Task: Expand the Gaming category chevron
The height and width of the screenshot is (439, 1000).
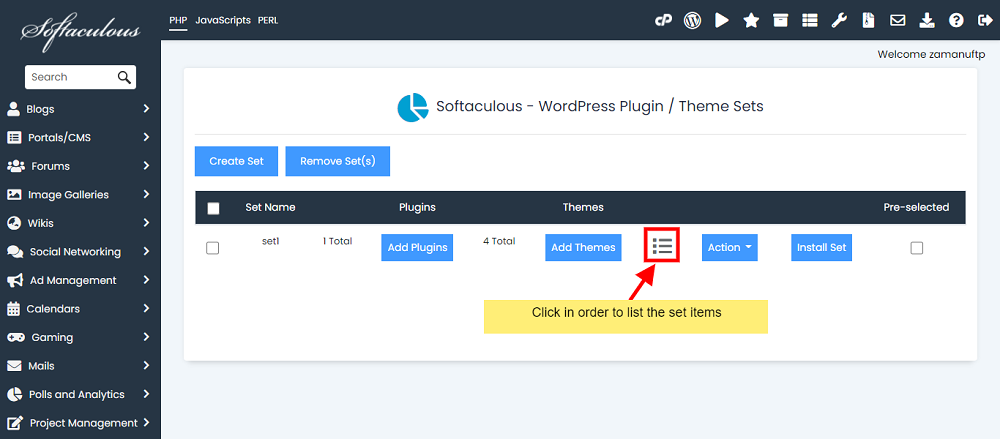Action: pyautogui.click(x=146, y=337)
